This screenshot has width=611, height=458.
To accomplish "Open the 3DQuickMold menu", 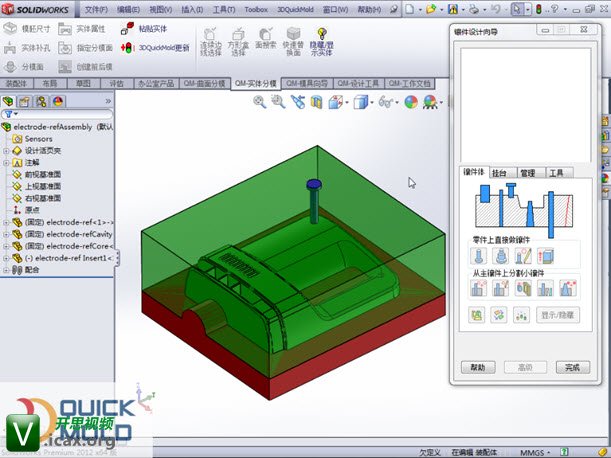I will [x=295, y=9].
